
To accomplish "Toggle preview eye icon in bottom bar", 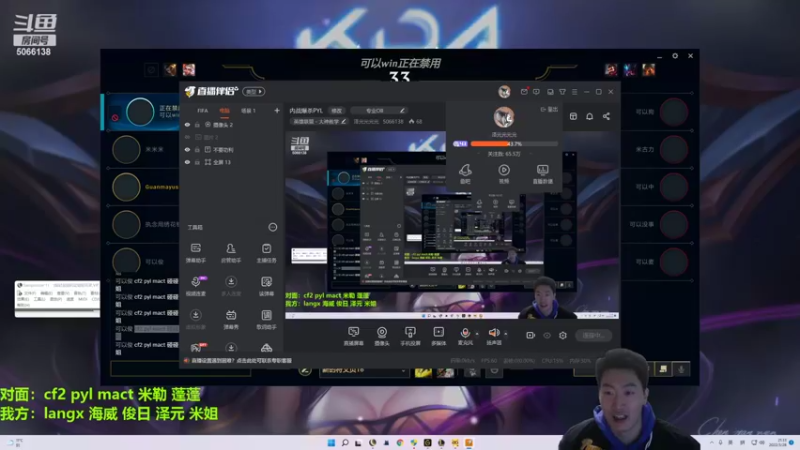I will 547,335.
